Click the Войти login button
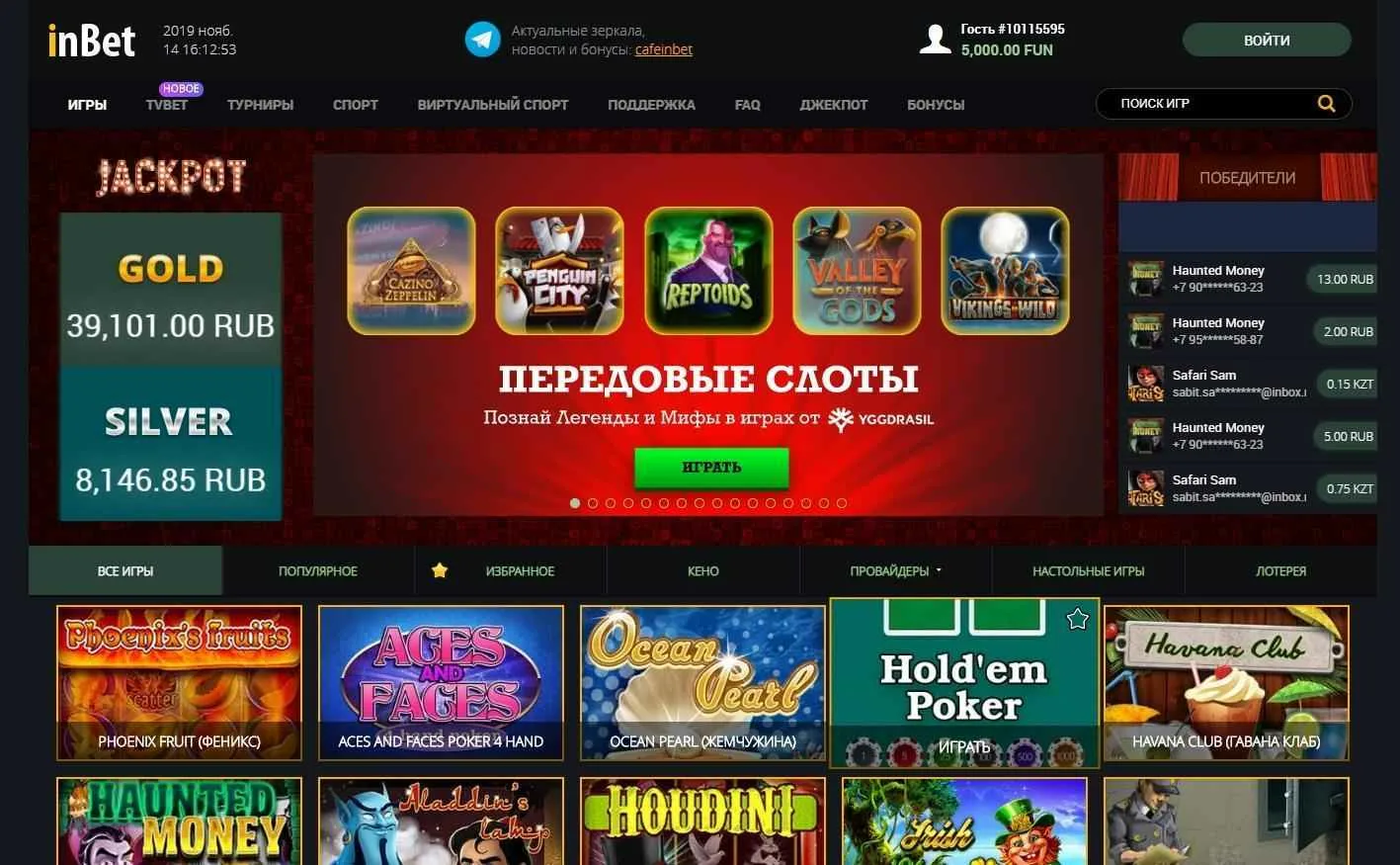The height and width of the screenshot is (865, 1400). (x=1267, y=40)
